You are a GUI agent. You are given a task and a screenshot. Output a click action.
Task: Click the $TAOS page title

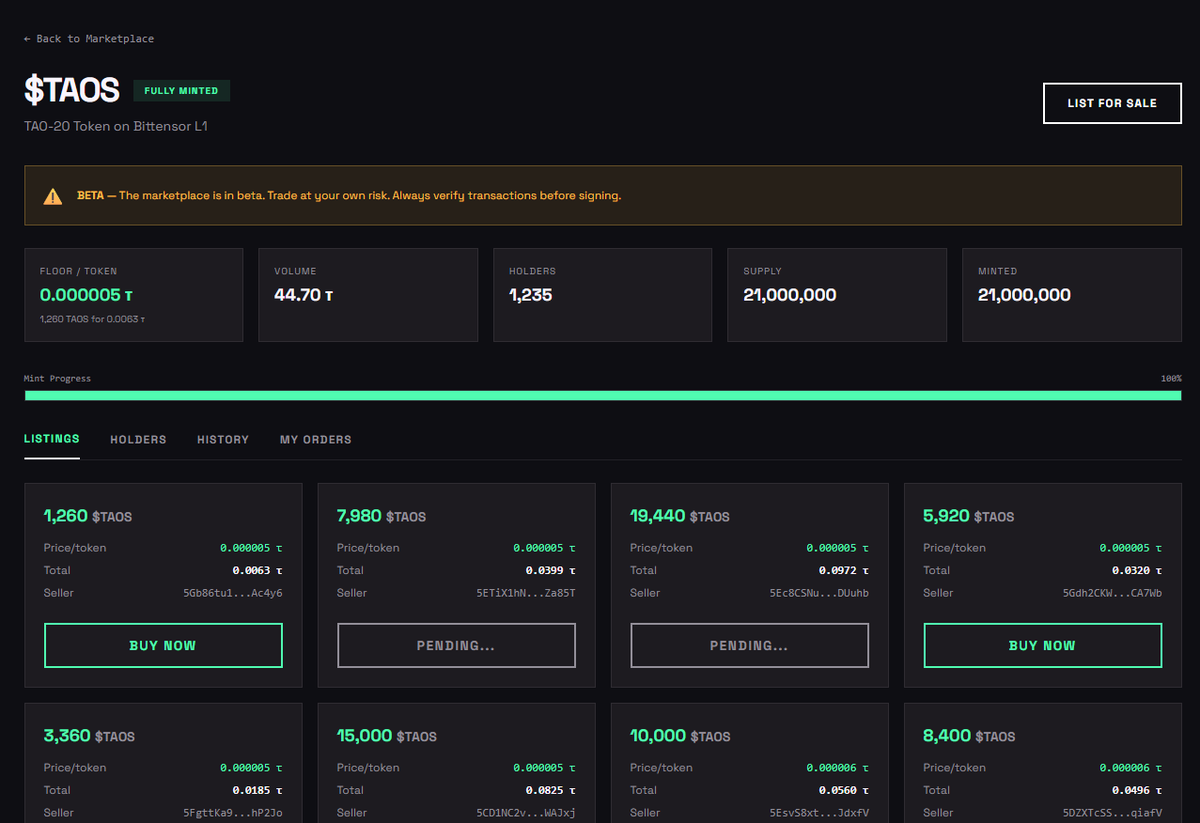click(72, 90)
